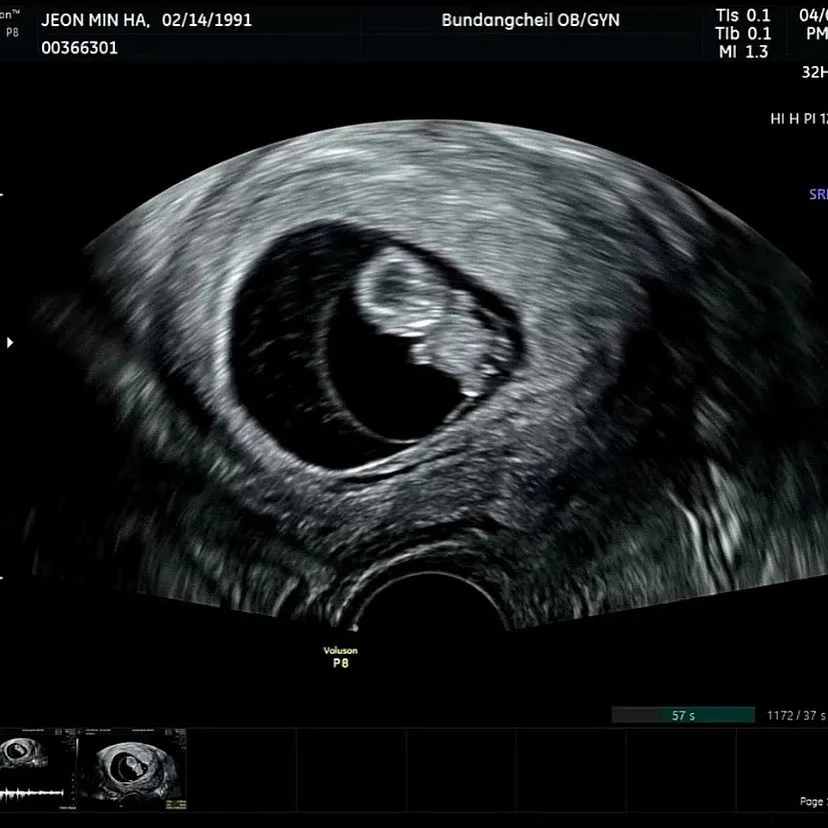Click the patient name JEON MIN HA
The width and height of the screenshot is (828, 828).
(95, 20)
